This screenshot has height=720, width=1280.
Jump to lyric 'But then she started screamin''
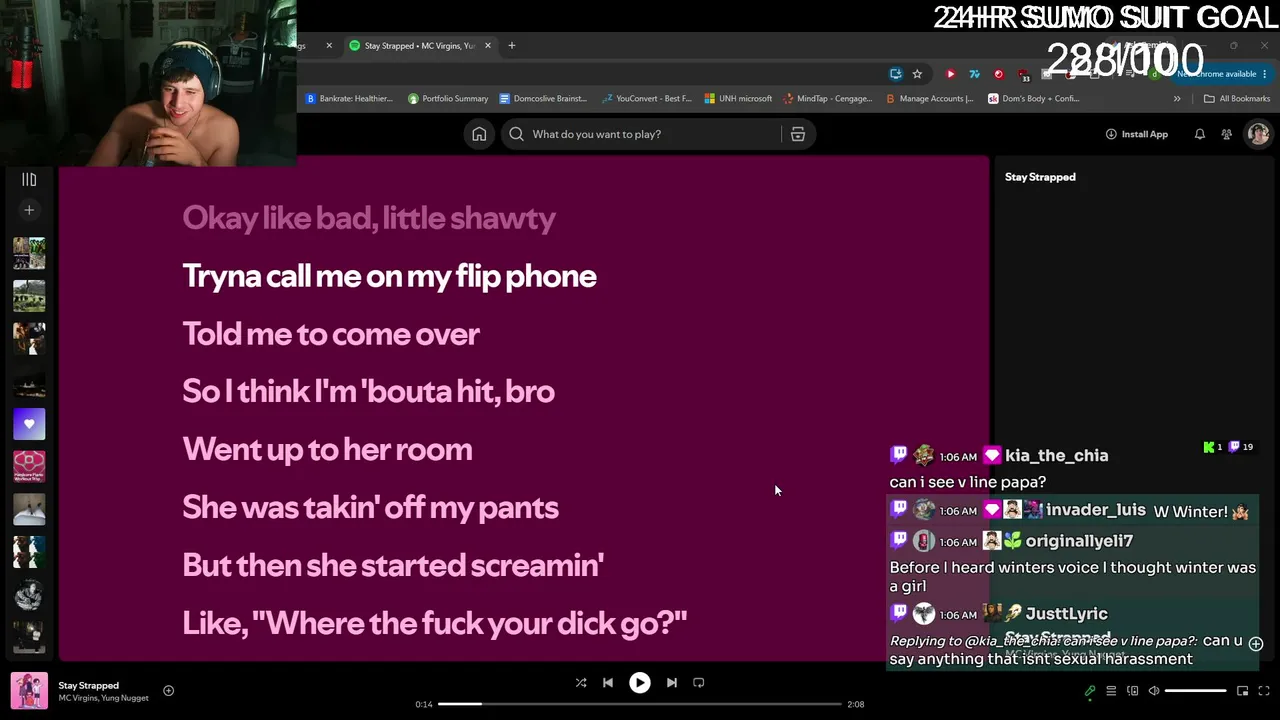[x=393, y=565]
